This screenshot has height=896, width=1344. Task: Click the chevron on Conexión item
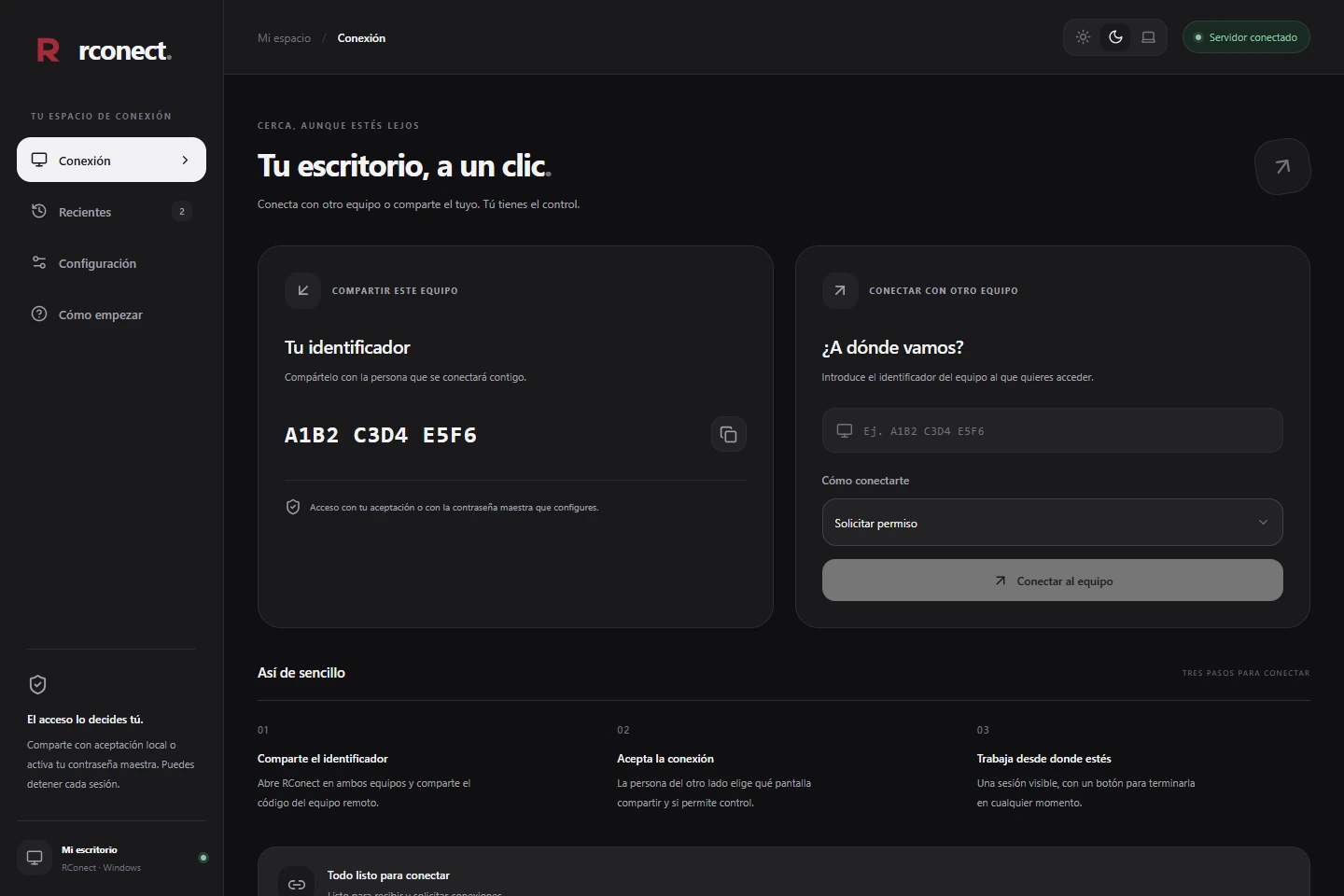pos(185,161)
